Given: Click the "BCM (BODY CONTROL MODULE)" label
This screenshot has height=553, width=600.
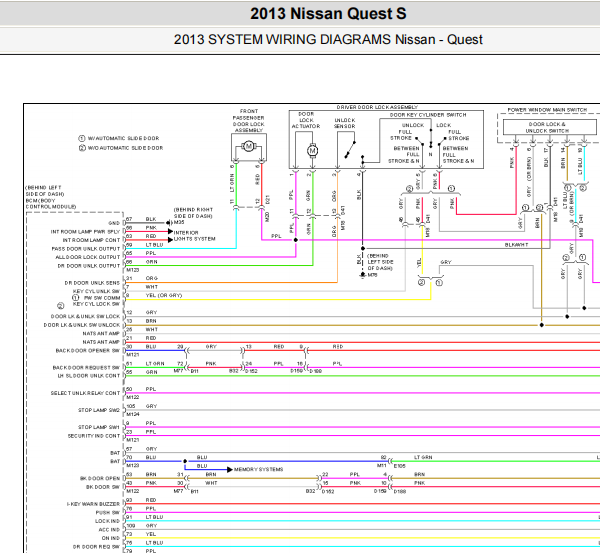Looking at the screenshot, I should [51, 204].
